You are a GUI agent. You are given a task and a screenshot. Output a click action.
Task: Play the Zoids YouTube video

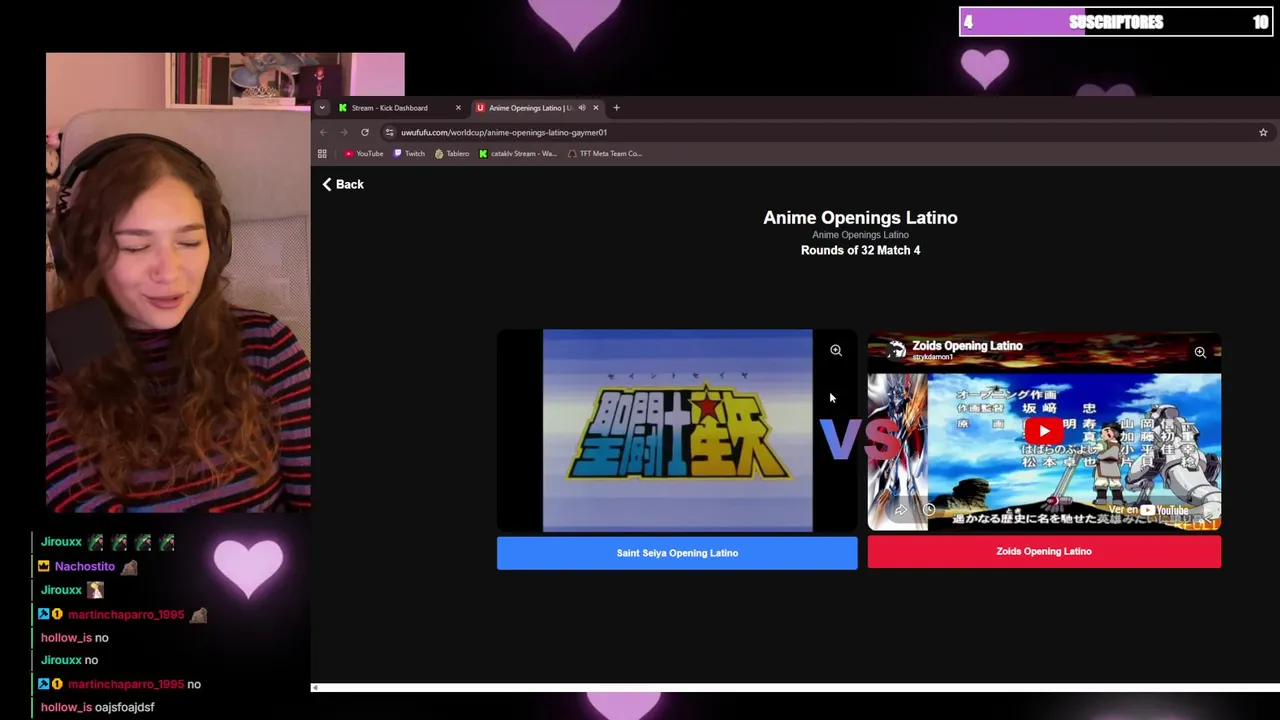1044,431
